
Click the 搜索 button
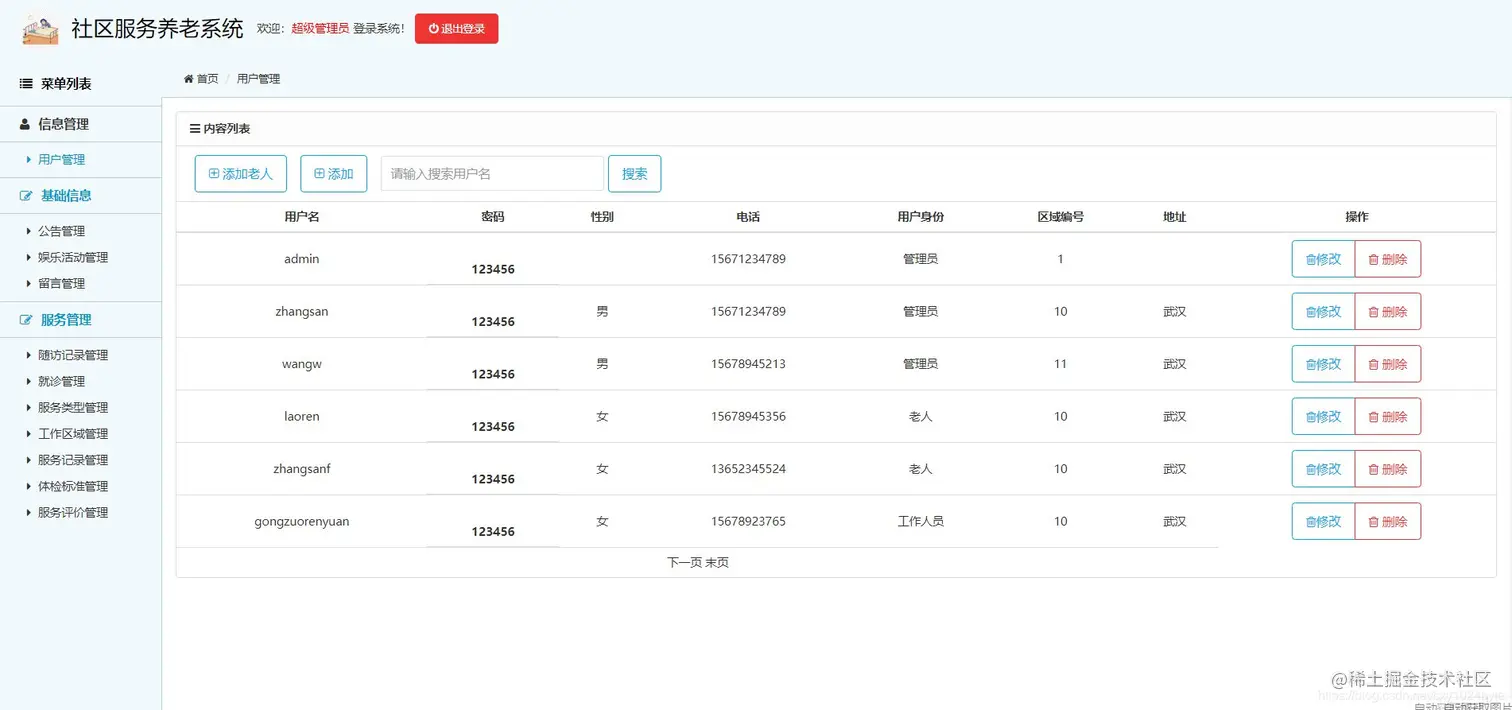point(635,174)
